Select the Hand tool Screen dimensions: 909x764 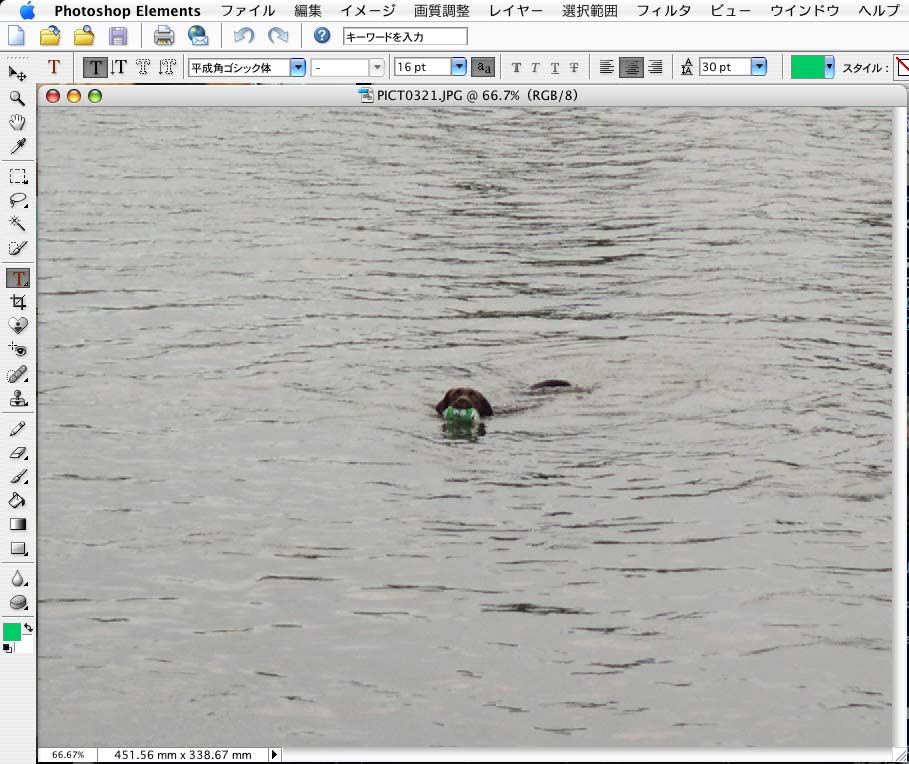click(17, 122)
